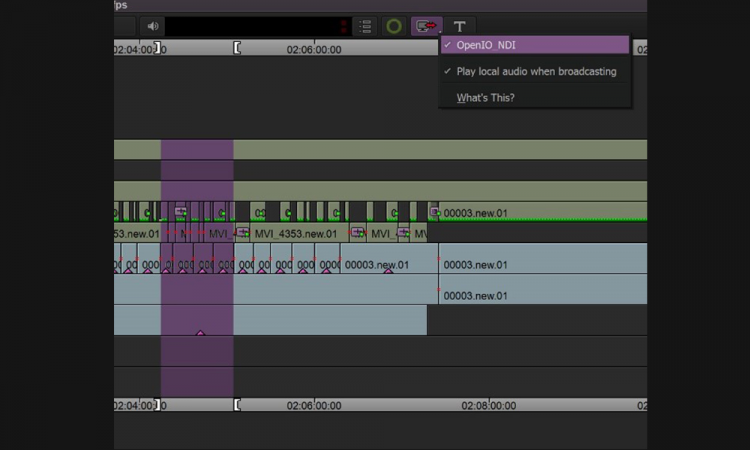This screenshot has width=750, height=450.
Task: Select the [ mark bracket on the bottom ruler
Action: click(237, 405)
